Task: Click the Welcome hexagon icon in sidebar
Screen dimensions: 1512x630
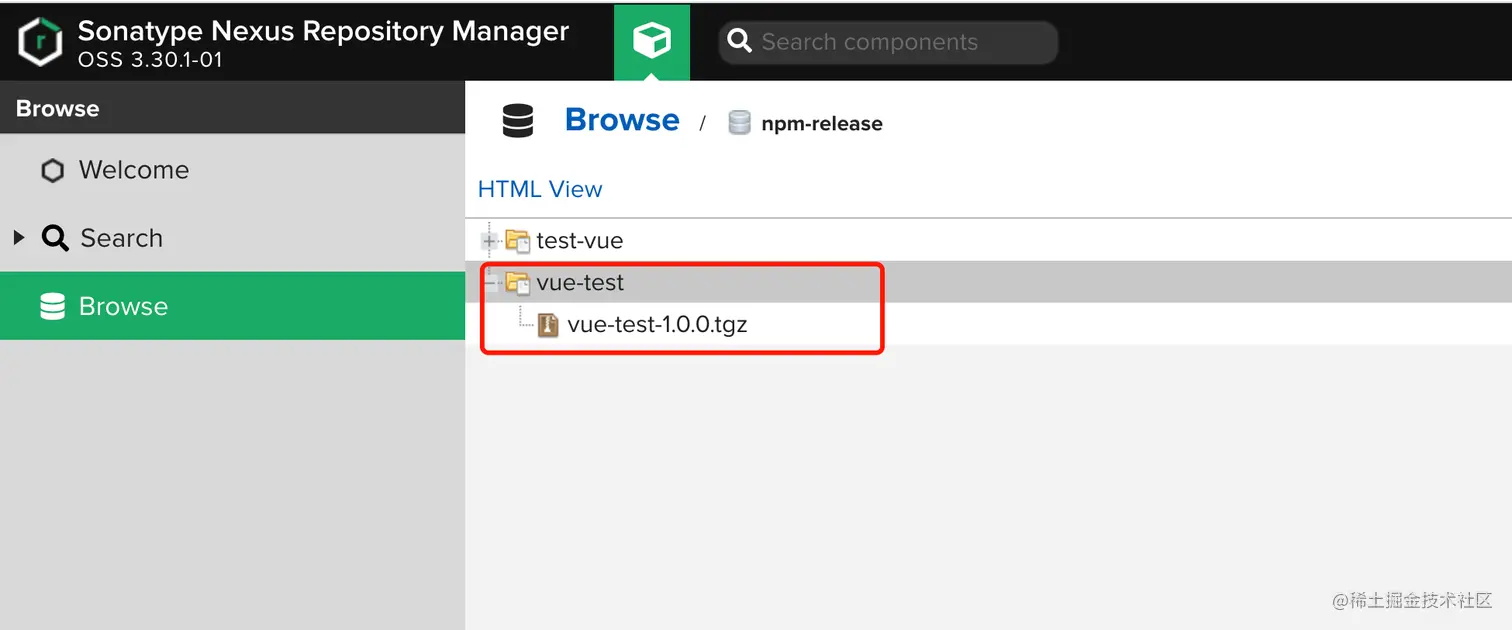Action: click(52, 171)
